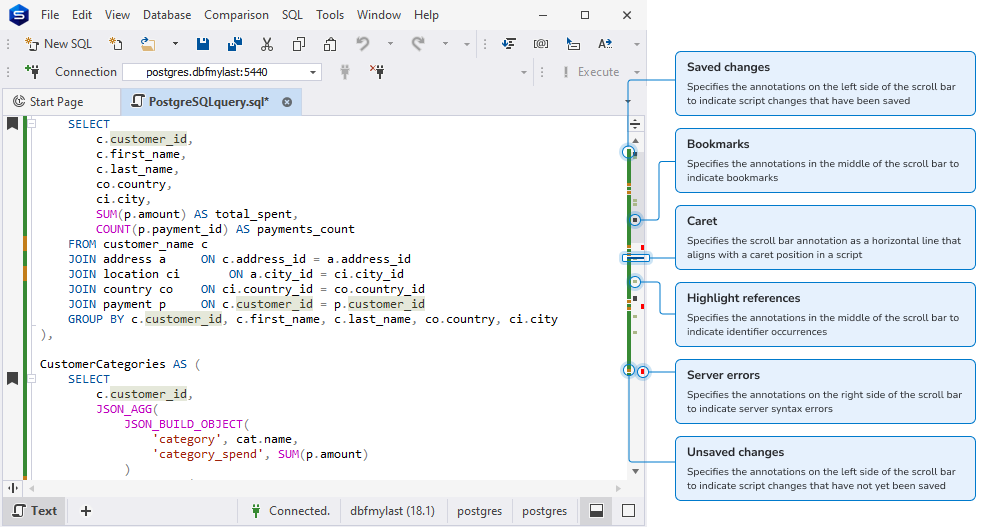This screenshot has width=1000, height=527.
Task: Click the vertical scrollbar down arrow
Action: click(x=635, y=471)
